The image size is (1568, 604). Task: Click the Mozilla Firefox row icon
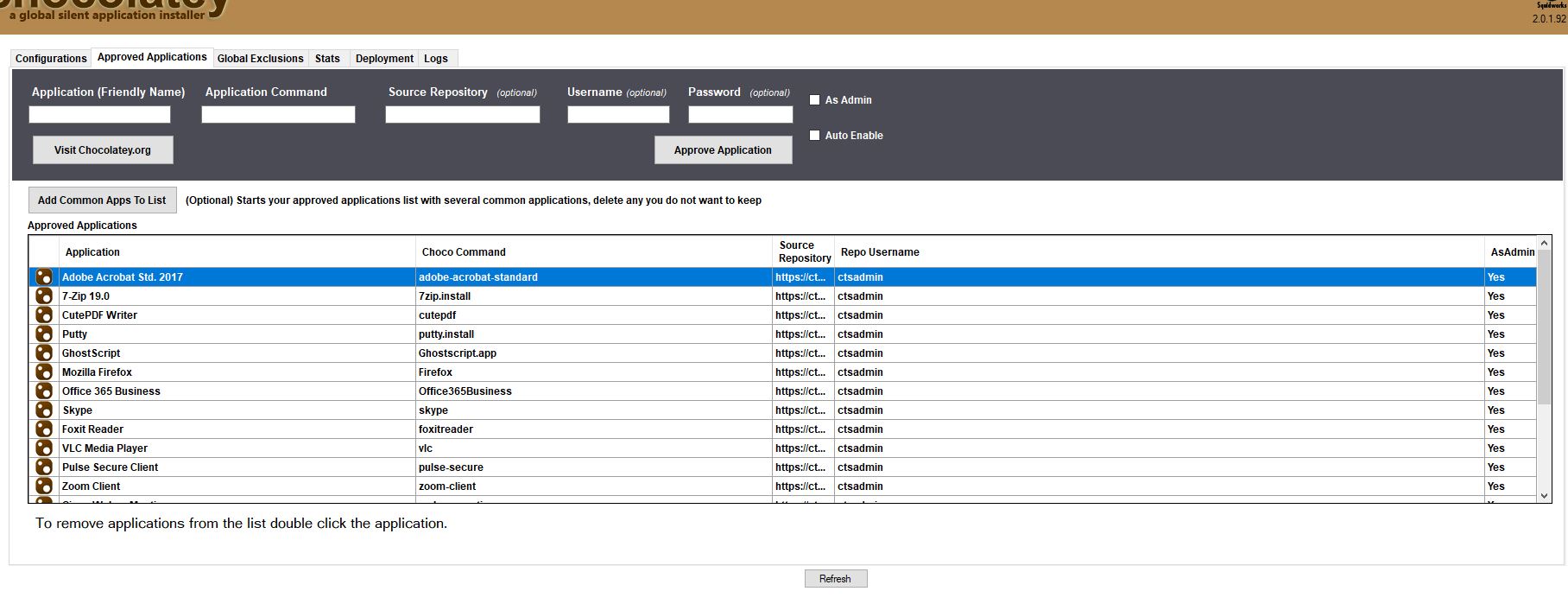click(44, 372)
